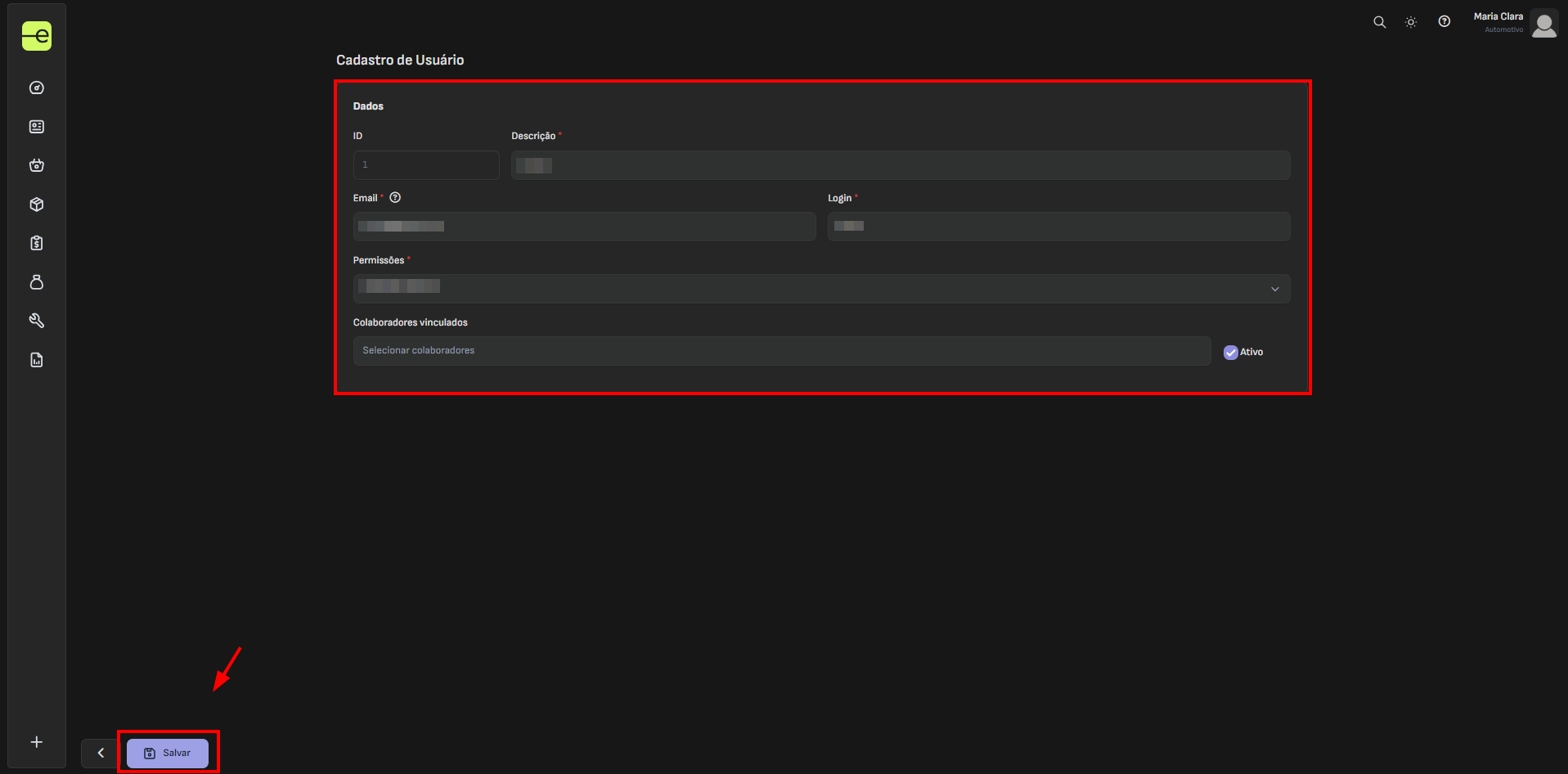Go back using the left chevron button
The image size is (1568, 774).
pyautogui.click(x=101, y=753)
